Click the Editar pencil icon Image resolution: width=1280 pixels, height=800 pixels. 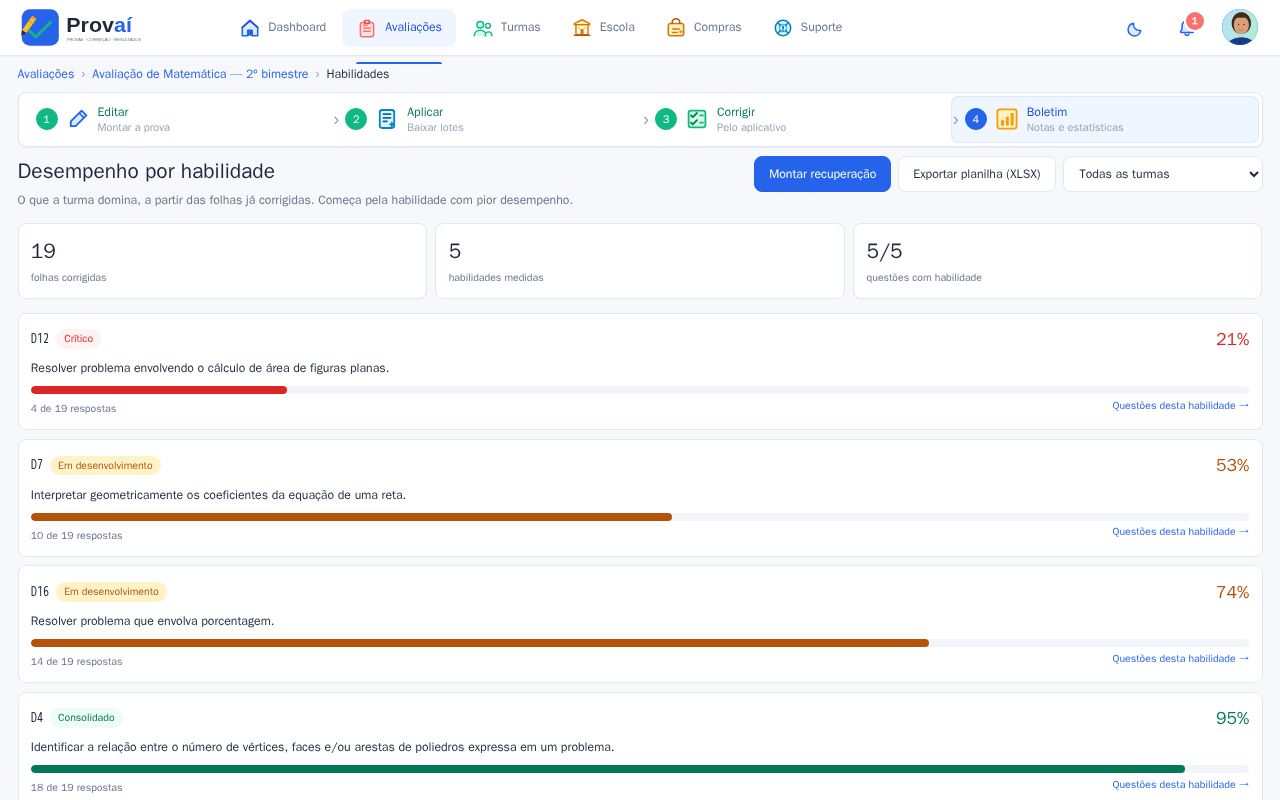tap(78, 119)
